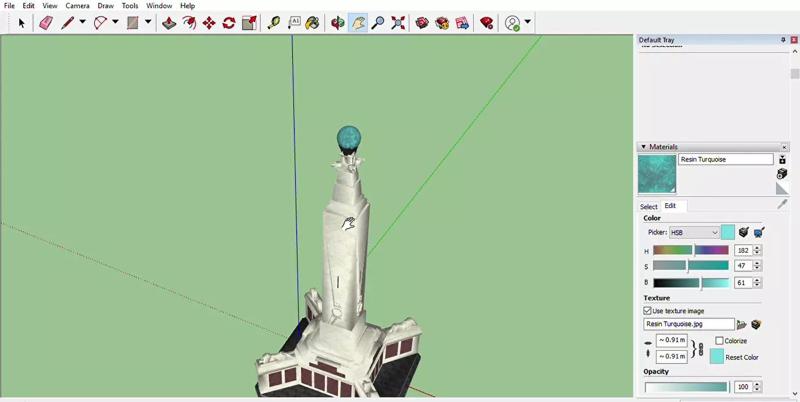Uncheck Use texture image

[647, 311]
